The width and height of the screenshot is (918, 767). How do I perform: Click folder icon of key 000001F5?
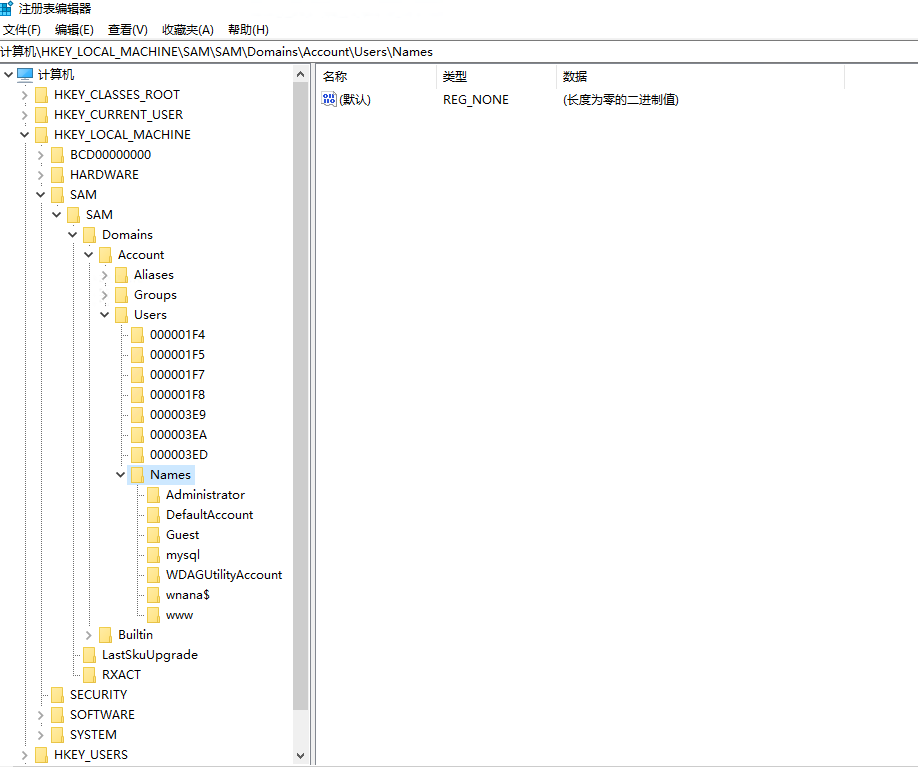point(138,355)
